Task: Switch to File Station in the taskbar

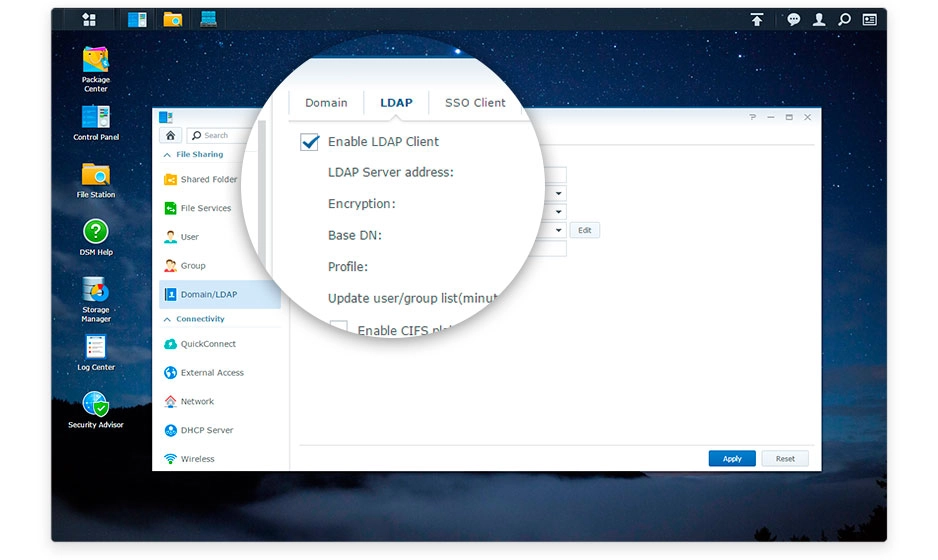Action: [x=173, y=20]
